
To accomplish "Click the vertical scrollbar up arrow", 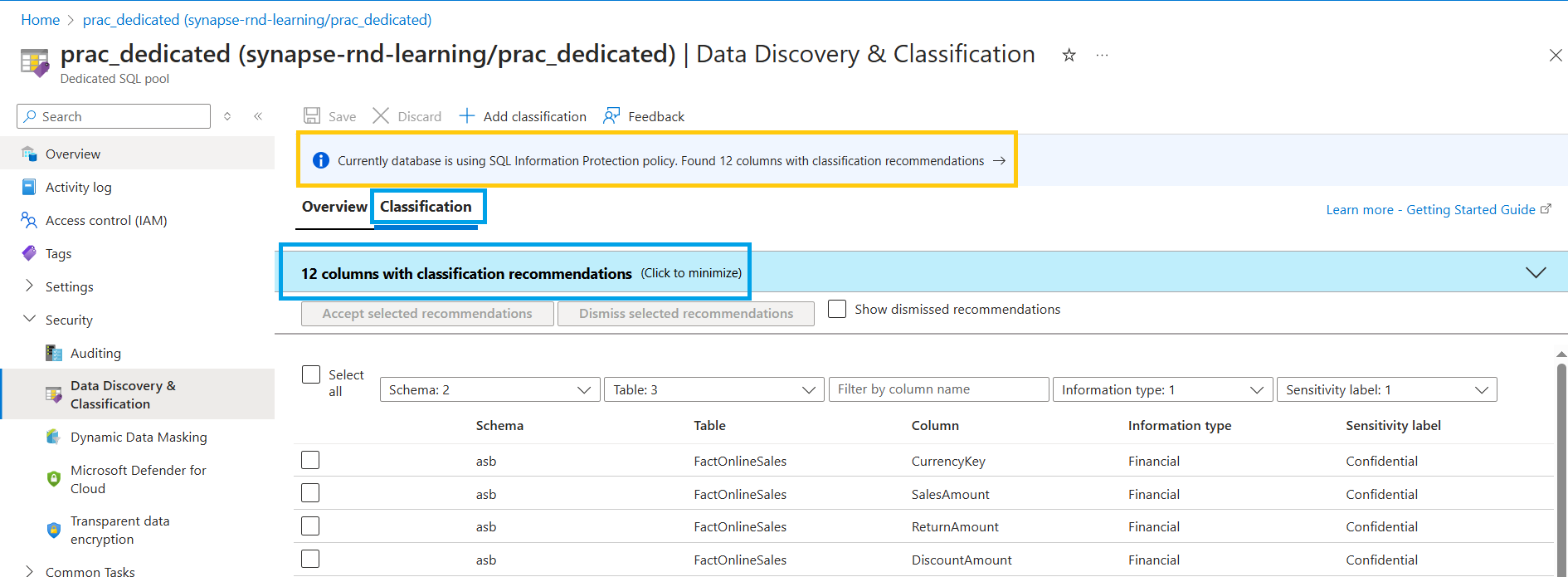I will point(1561,355).
